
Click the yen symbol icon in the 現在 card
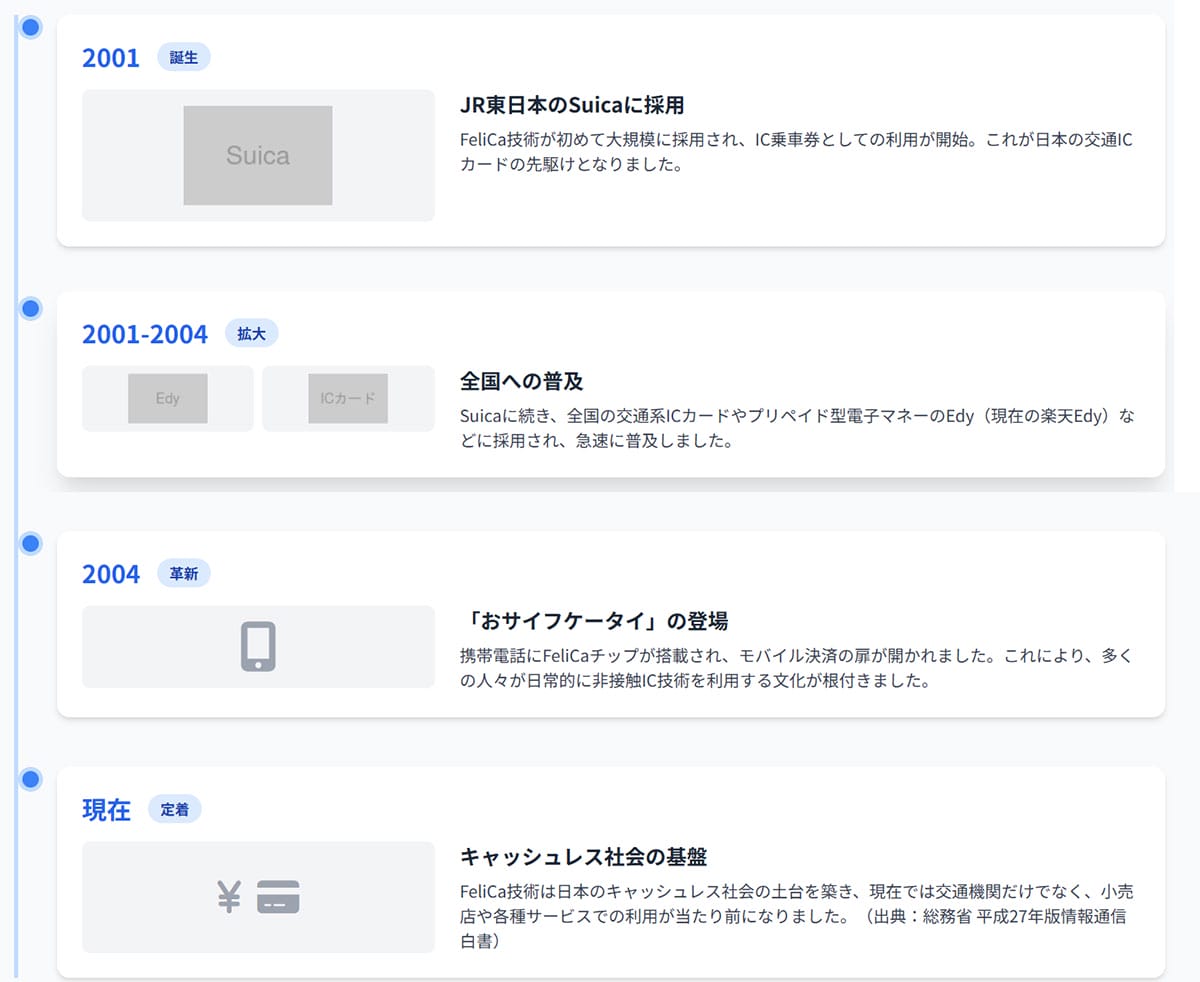pos(230,897)
